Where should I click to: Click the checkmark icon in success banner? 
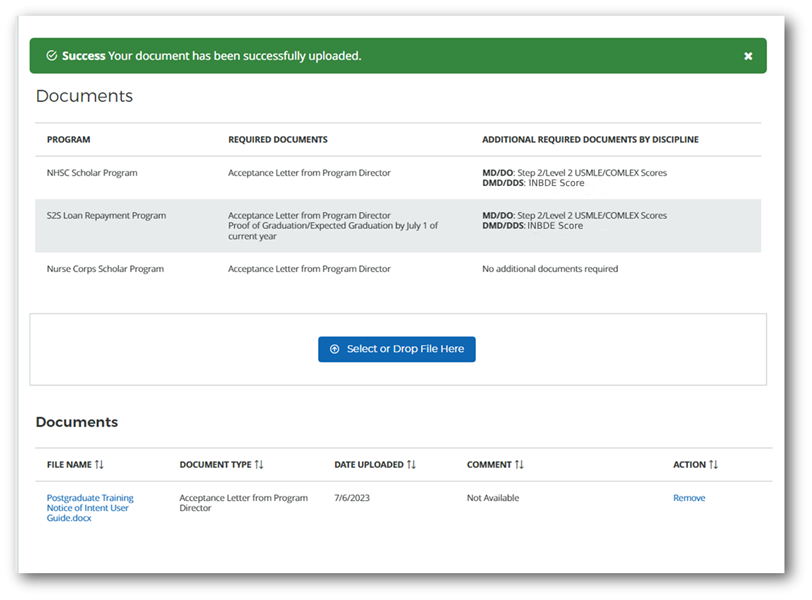[x=51, y=56]
